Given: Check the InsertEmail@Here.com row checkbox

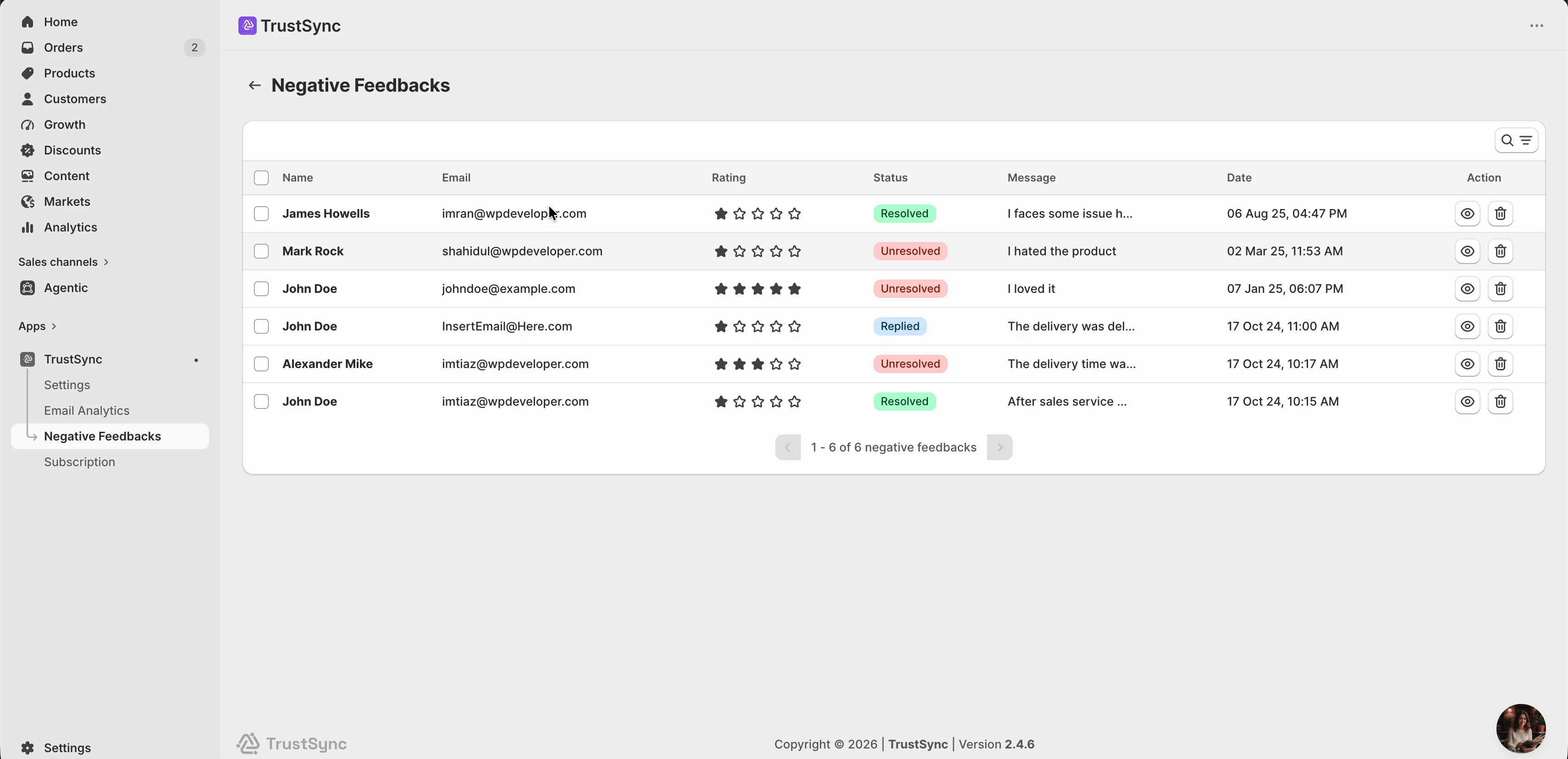Looking at the screenshot, I should click(x=261, y=326).
